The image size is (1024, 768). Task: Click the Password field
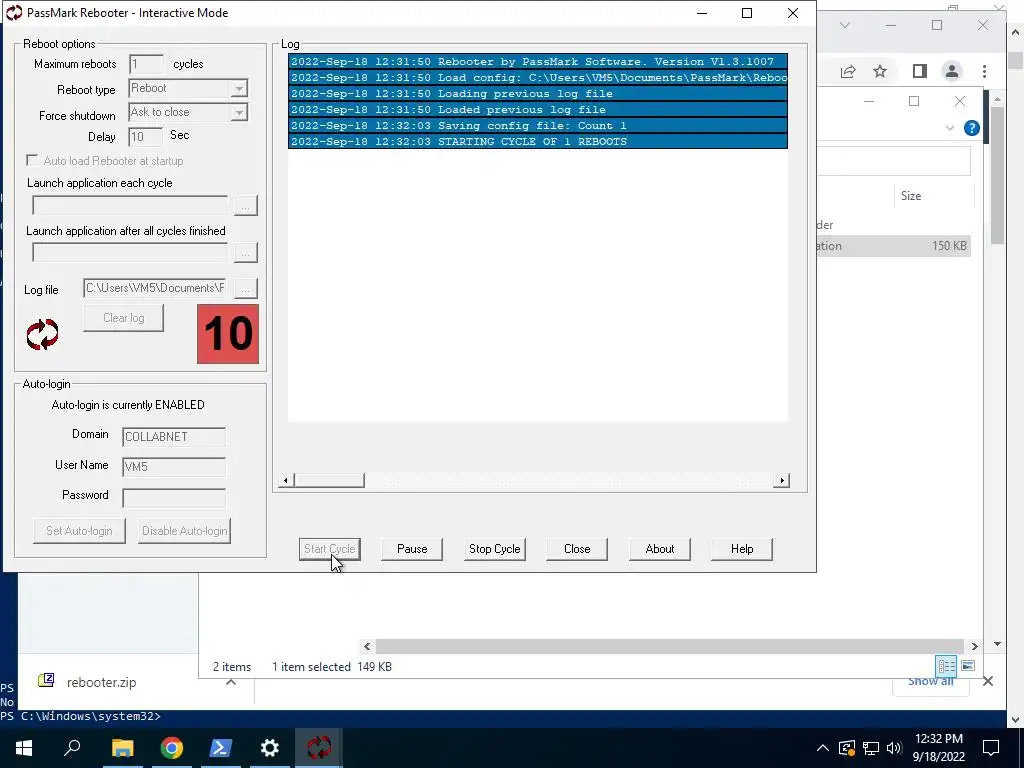[174, 497]
